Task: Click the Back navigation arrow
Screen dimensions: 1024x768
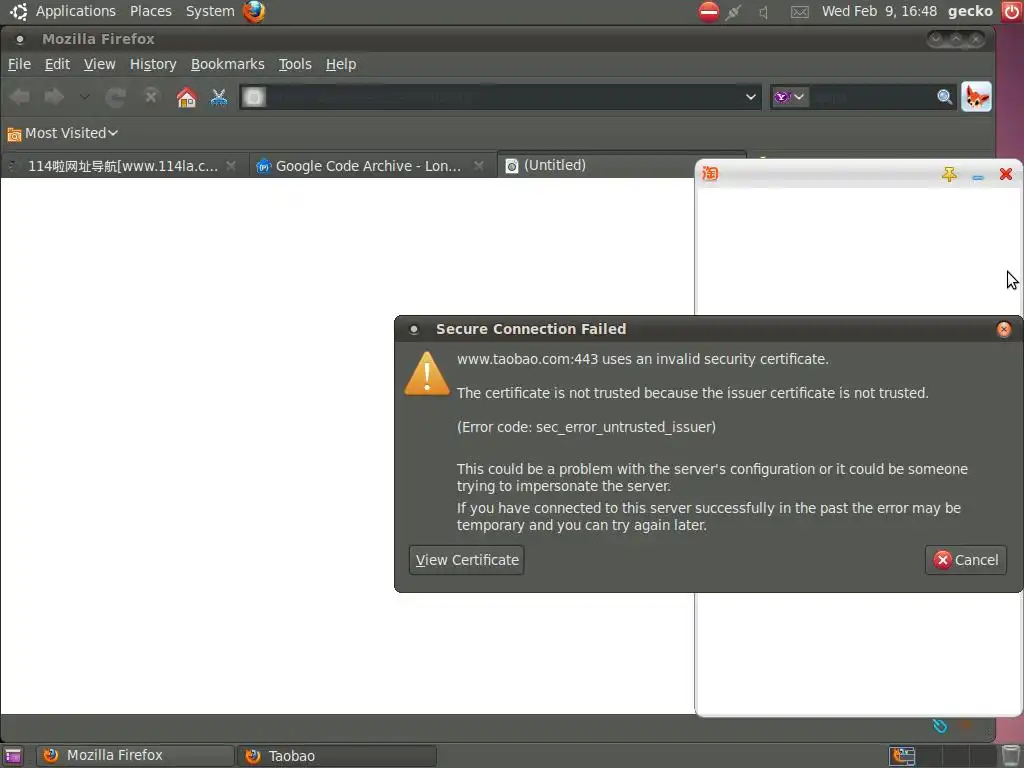Action: point(20,97)
